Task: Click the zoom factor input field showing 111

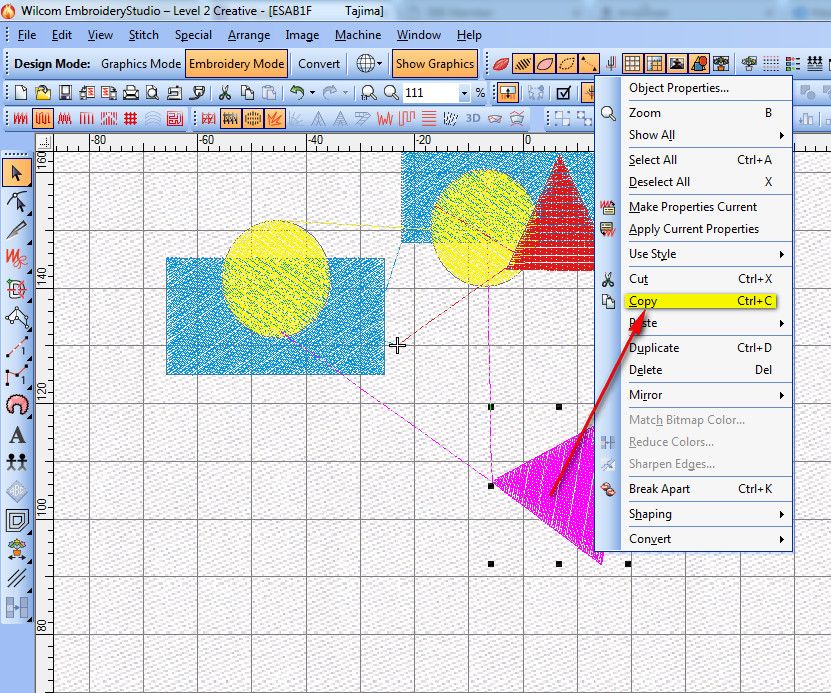Action: point(430,93)
